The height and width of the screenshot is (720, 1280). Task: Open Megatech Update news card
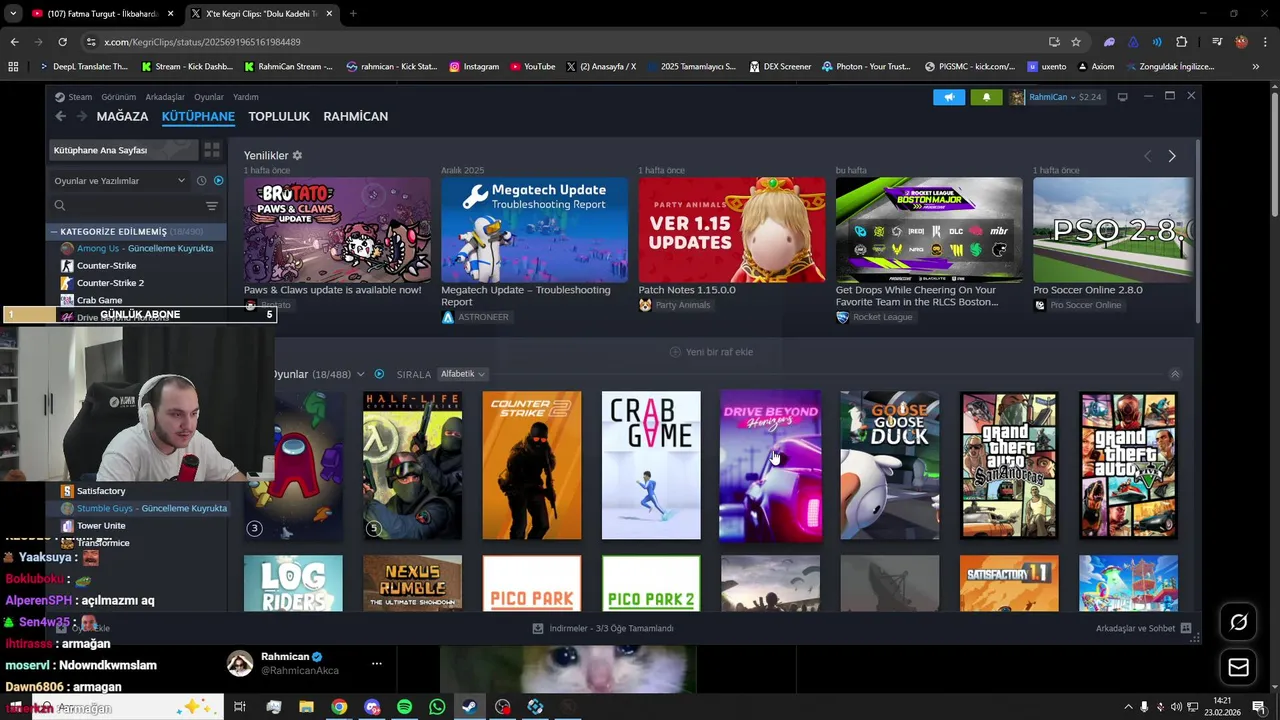(x=534, y=231)
